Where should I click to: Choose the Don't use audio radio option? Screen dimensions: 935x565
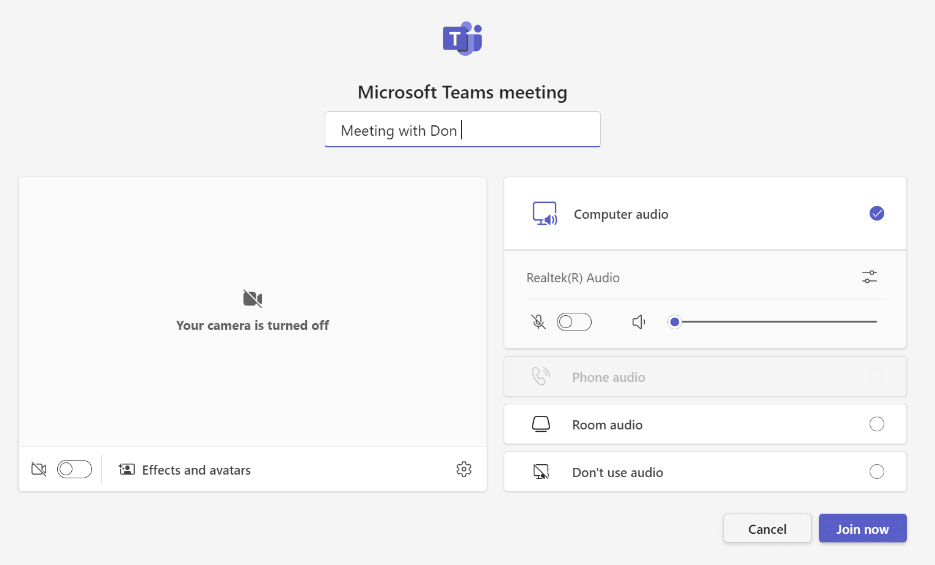pyautogui.click(x=876, y=472)
